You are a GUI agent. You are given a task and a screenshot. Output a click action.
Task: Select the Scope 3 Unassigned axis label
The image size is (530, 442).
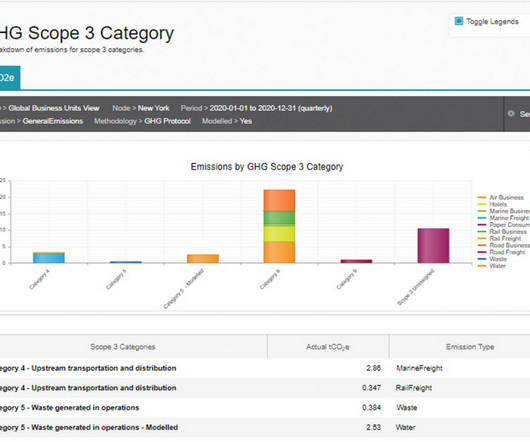tap(416, 287)
